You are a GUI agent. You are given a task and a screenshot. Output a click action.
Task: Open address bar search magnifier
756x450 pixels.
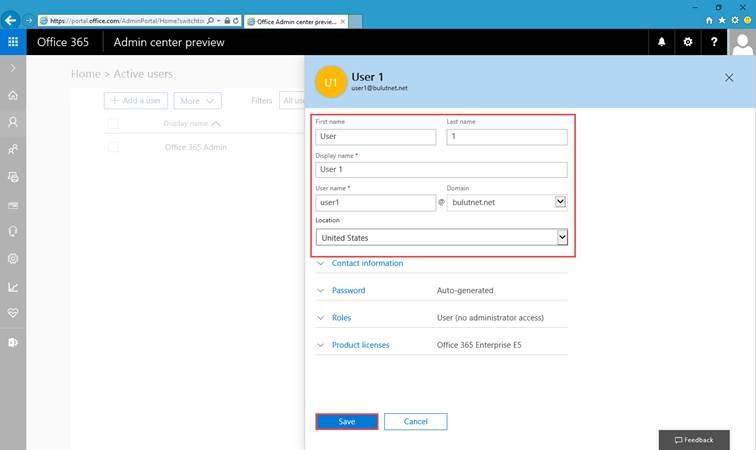click(210, 21)
